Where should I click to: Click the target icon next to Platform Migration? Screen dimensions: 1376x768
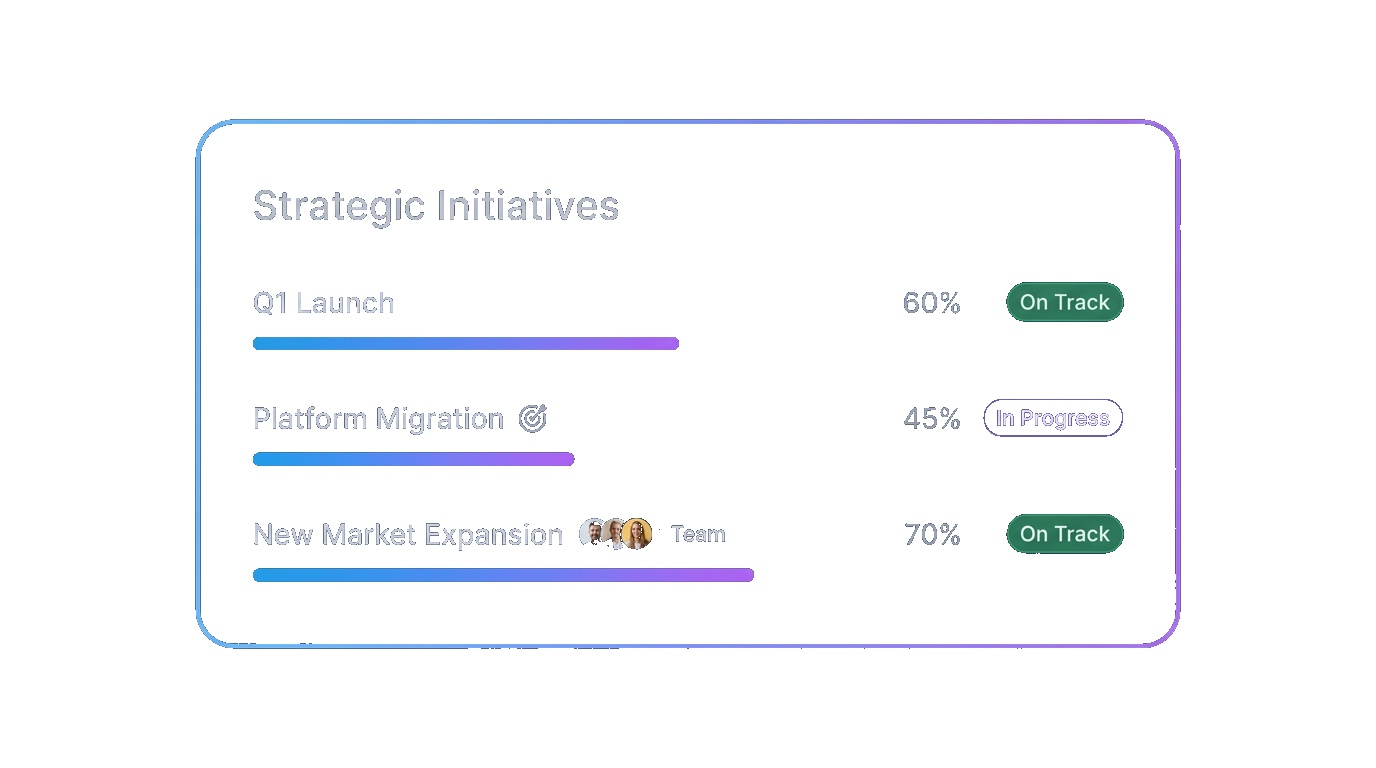click(532, 418)
